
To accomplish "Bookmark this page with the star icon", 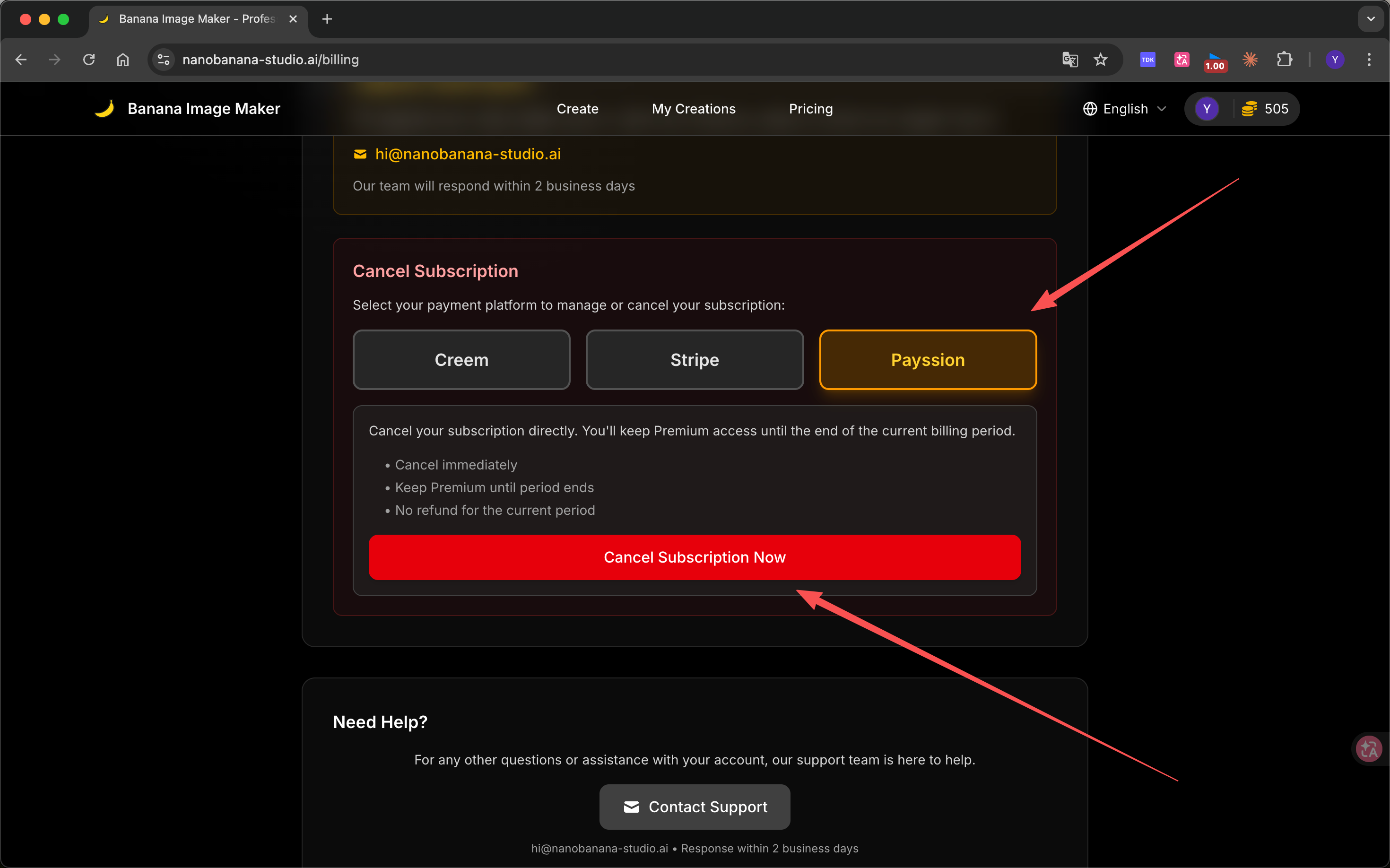I will coord(1100,60).
